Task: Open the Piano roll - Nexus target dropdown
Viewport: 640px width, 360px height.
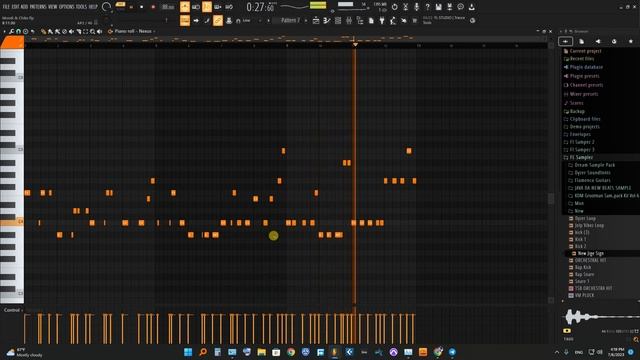Action: [x=133, y=31]
